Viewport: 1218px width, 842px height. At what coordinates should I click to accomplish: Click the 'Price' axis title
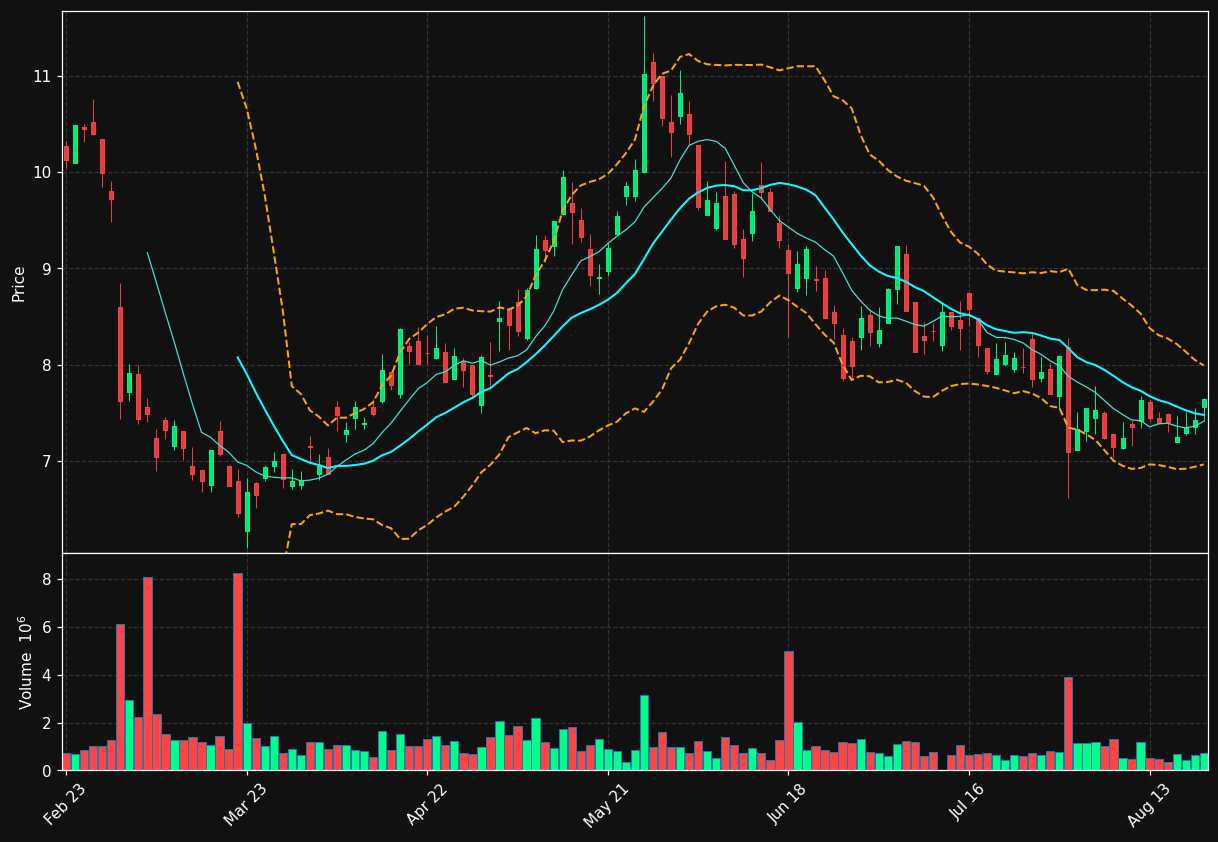(19, 284)
